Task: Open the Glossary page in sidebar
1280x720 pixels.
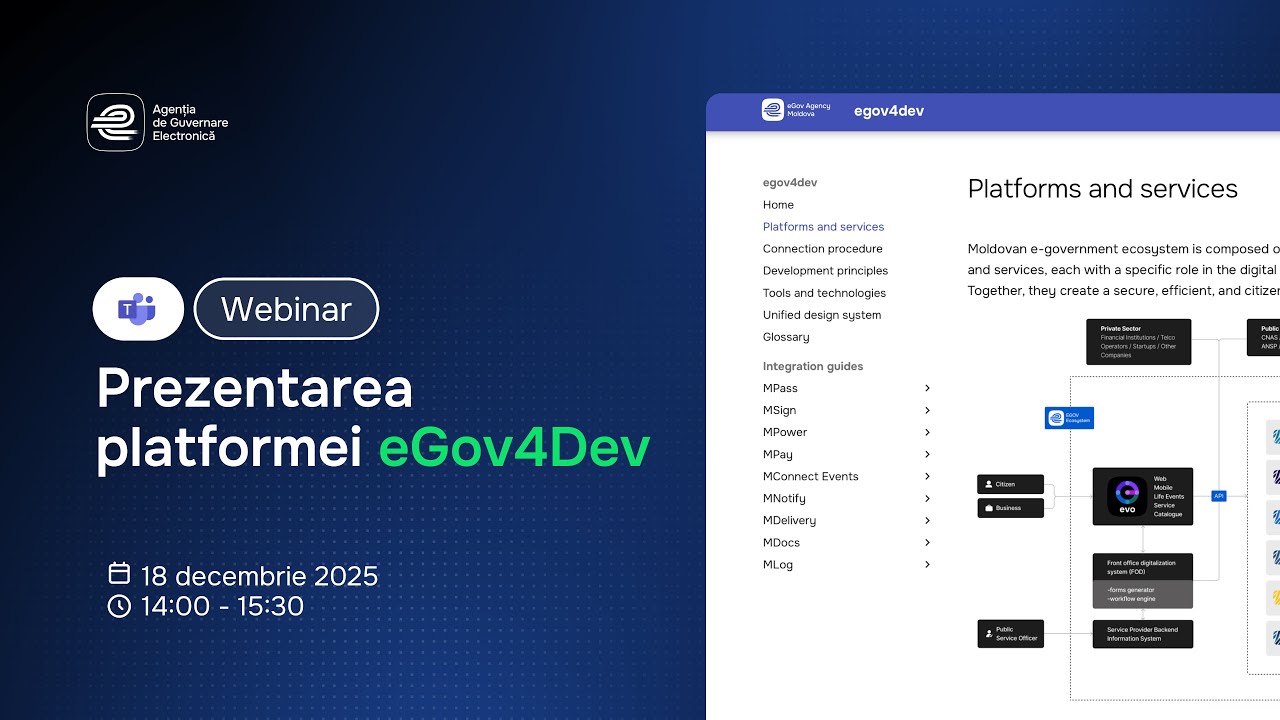Action: click(786, 337)
